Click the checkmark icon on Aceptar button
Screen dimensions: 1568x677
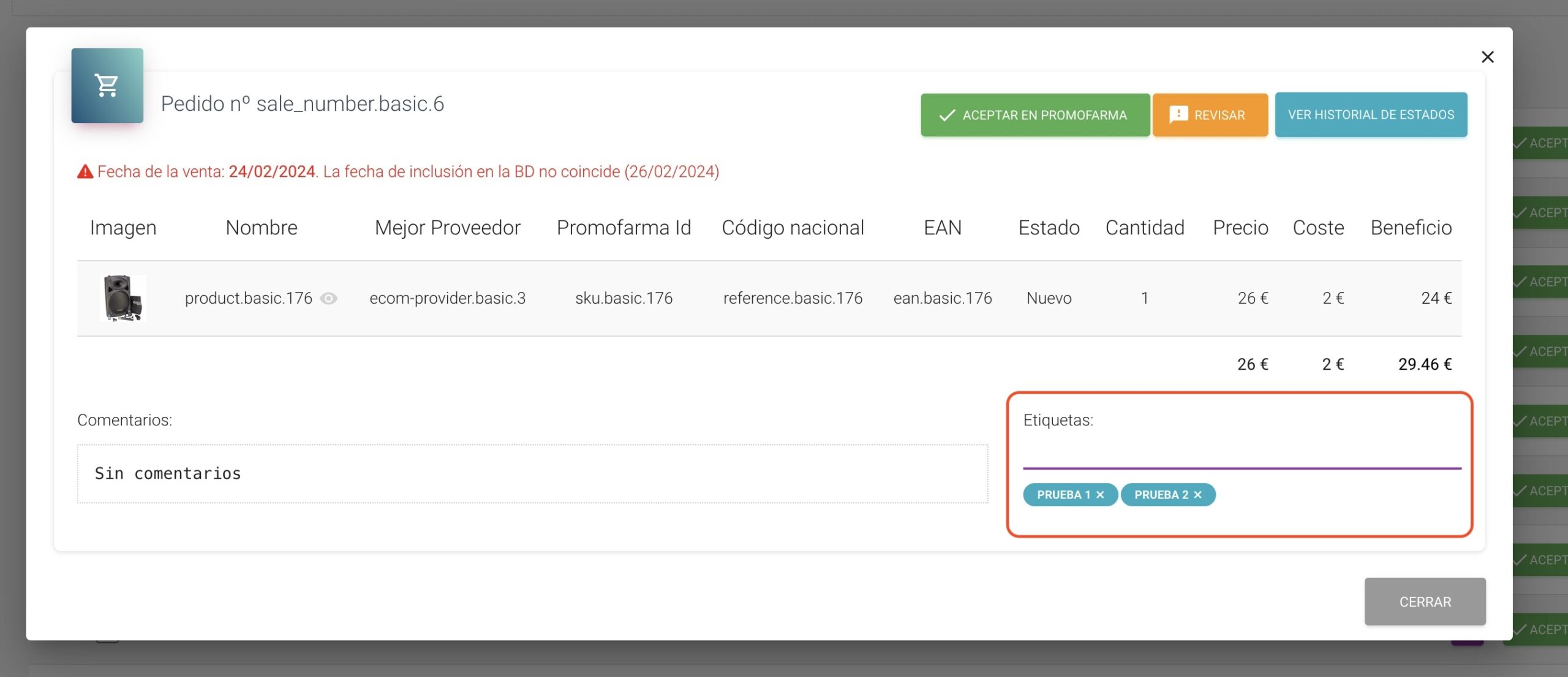pyautogui.click(x=947, y=115)
